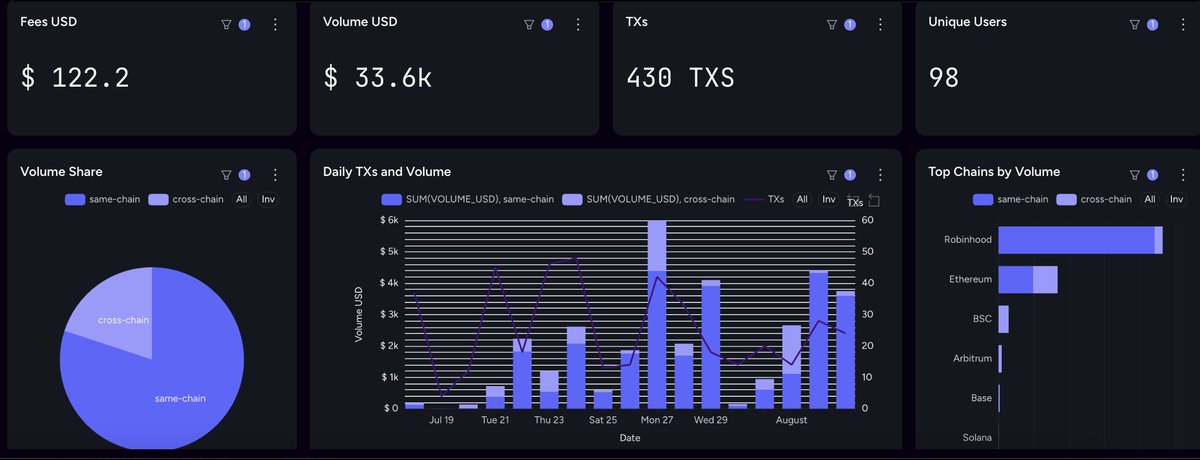Image resolution: width=1200 pixels, height=460 pixels.
Task: Click Inv legend button in Volume Share
Action: click(268, 199)
